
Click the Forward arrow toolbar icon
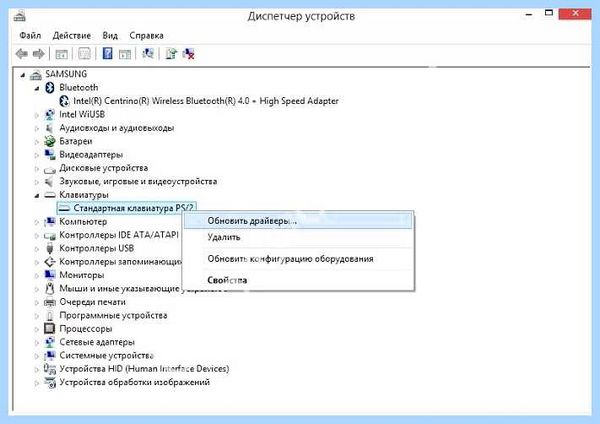[39, 54]
